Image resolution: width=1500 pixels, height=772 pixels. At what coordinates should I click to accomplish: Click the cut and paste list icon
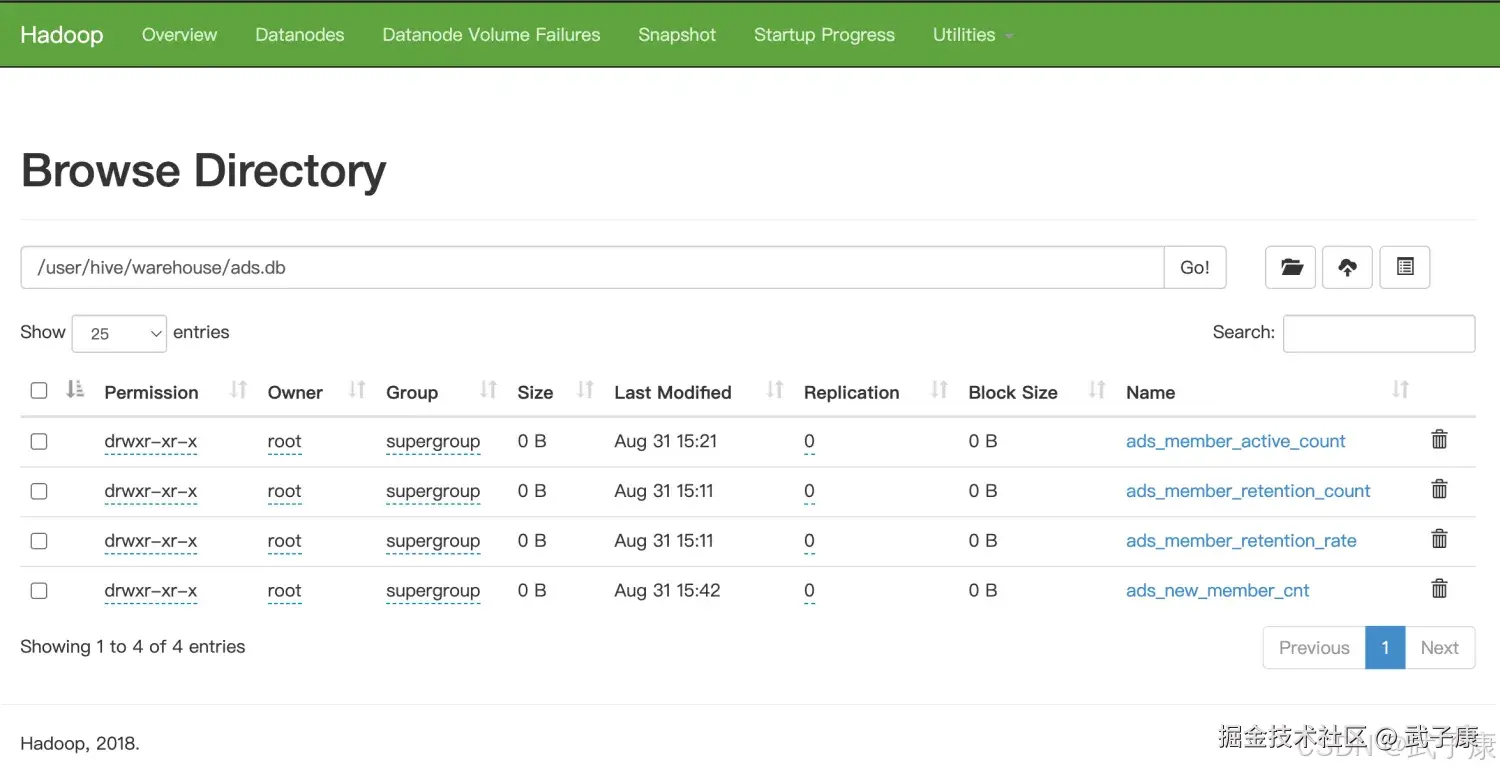click(1404, 267)
